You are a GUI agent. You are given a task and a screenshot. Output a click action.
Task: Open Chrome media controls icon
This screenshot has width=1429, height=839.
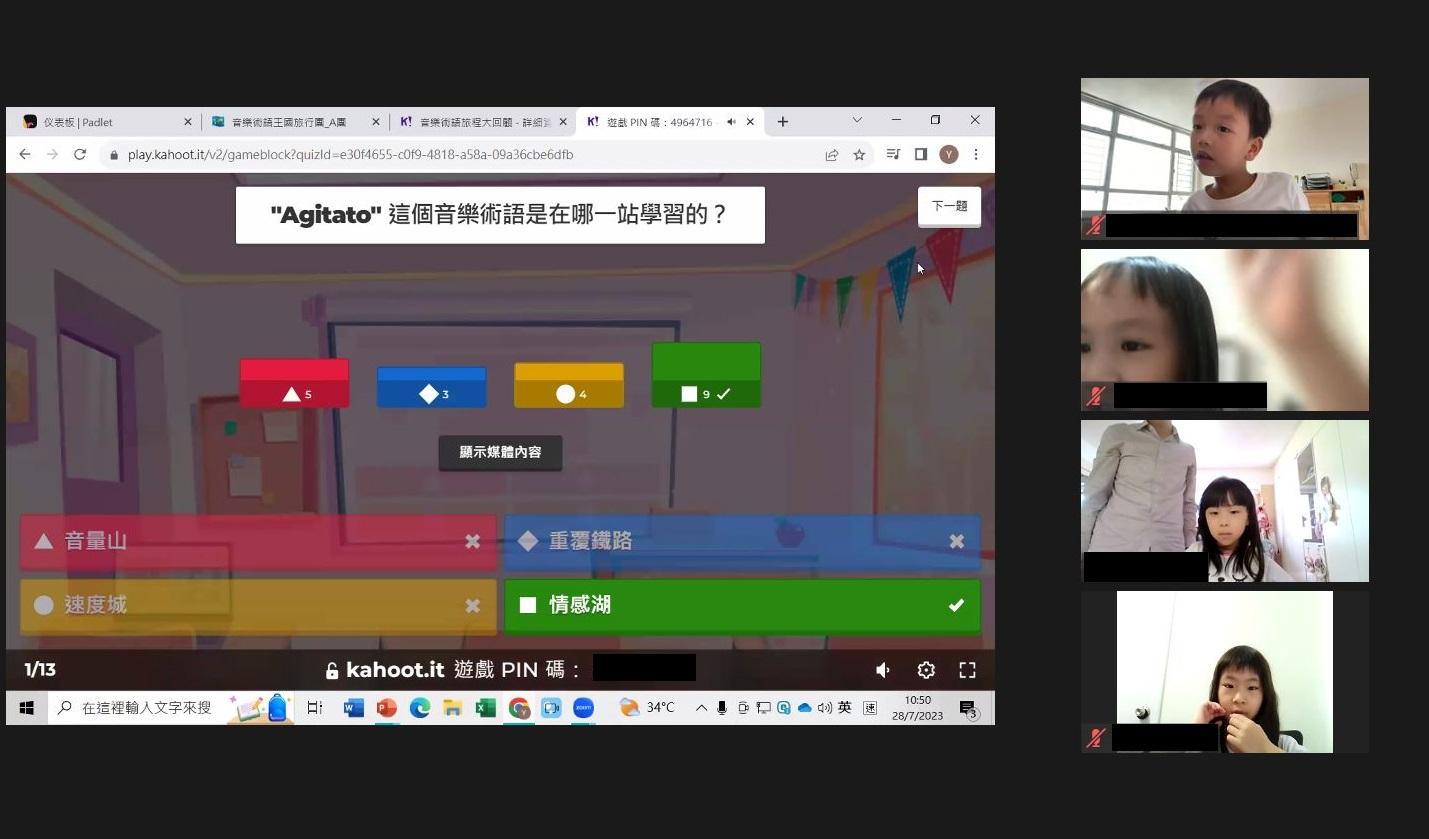[x=893, y=155]
